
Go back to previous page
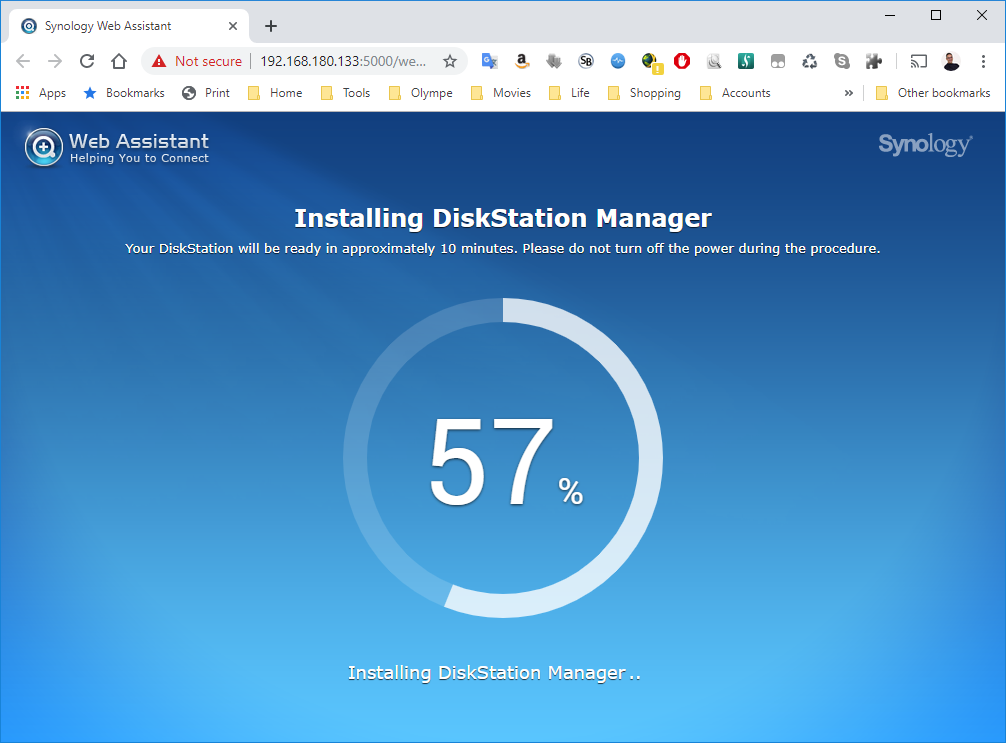click(x=23, y=61)
